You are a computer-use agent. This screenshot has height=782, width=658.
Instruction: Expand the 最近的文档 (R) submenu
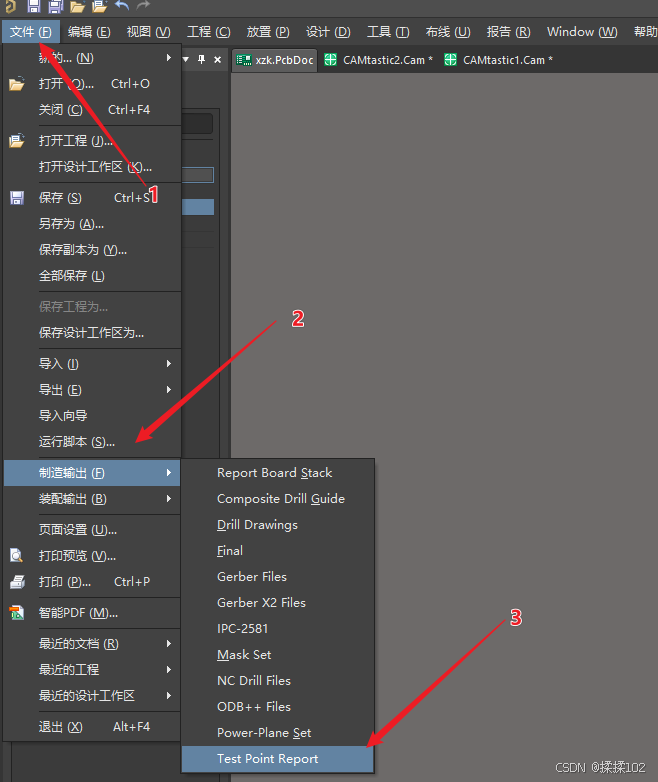92,644
